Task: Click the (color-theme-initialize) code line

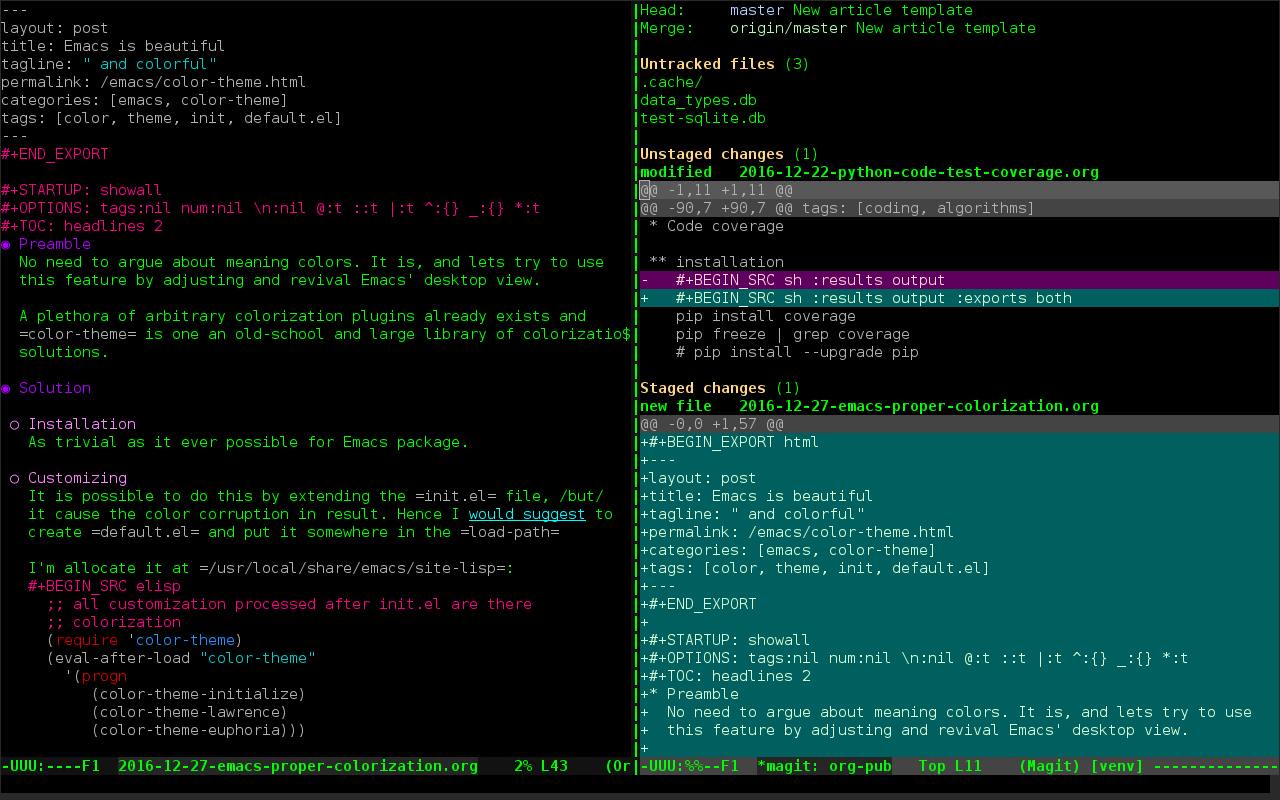Action: pos(199,694)
